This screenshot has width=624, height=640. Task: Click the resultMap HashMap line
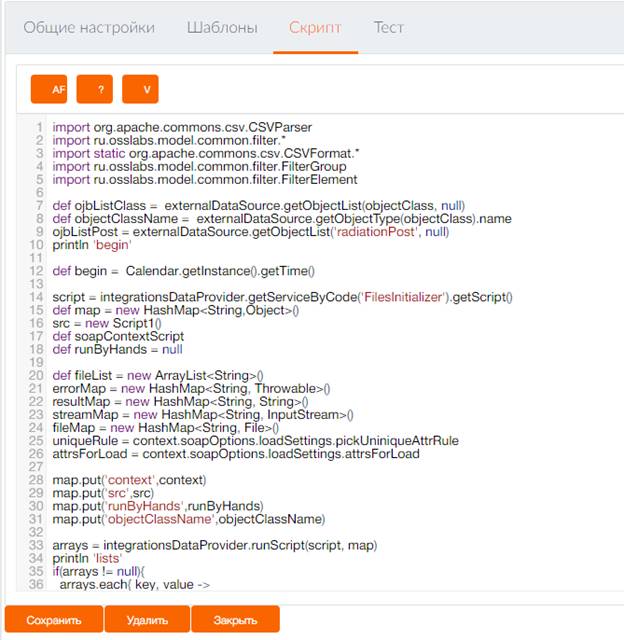pyautogui.click(x=180, y=402)
